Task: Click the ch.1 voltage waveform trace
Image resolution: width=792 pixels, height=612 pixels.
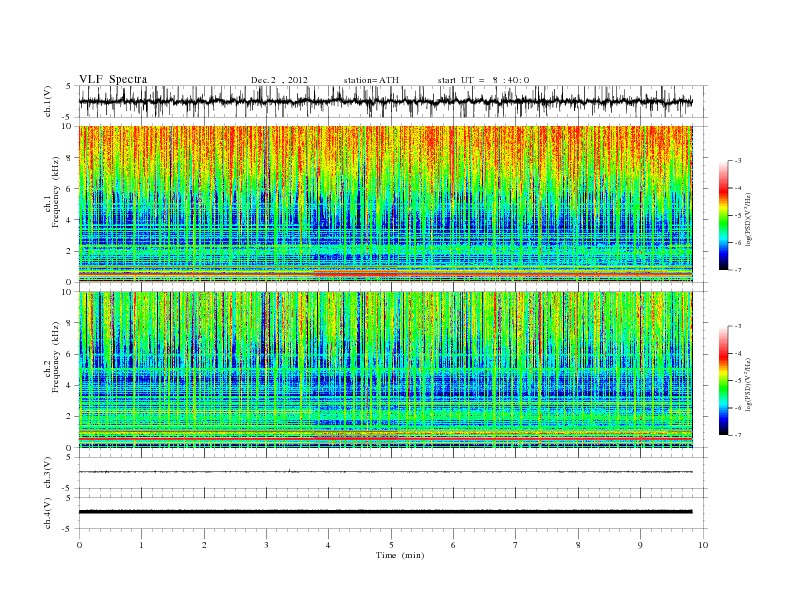Action: [385, 101]
